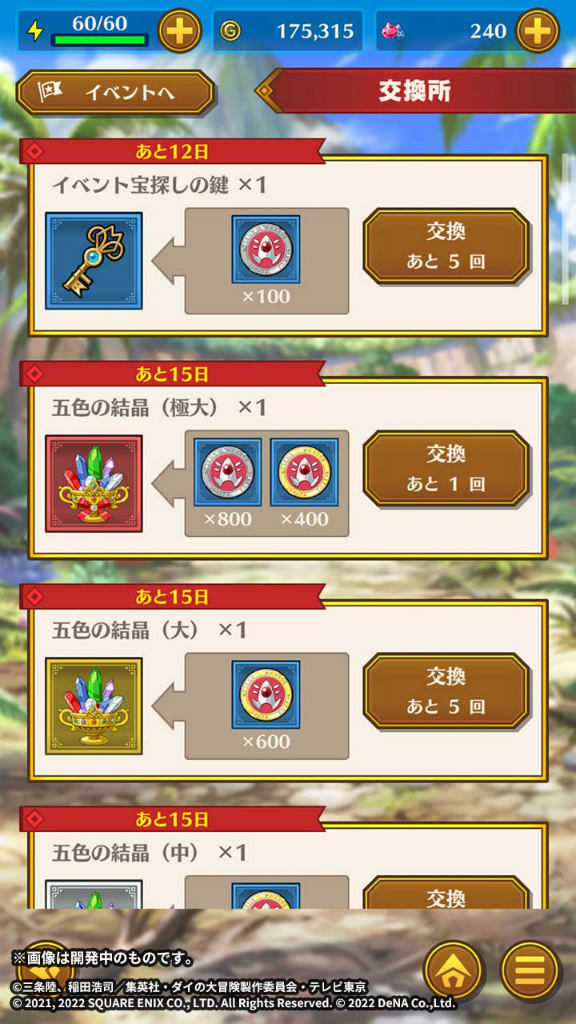
Task: Exchange for 五色の結晶（極大）
Action: [x=445, y=468]
